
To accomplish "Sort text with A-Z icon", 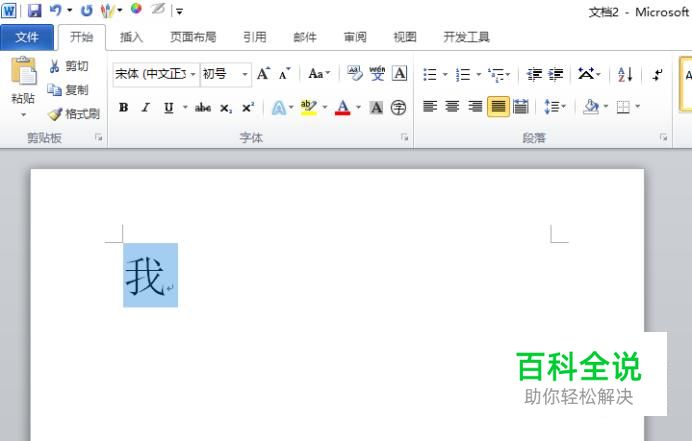I will coord(625,74).
